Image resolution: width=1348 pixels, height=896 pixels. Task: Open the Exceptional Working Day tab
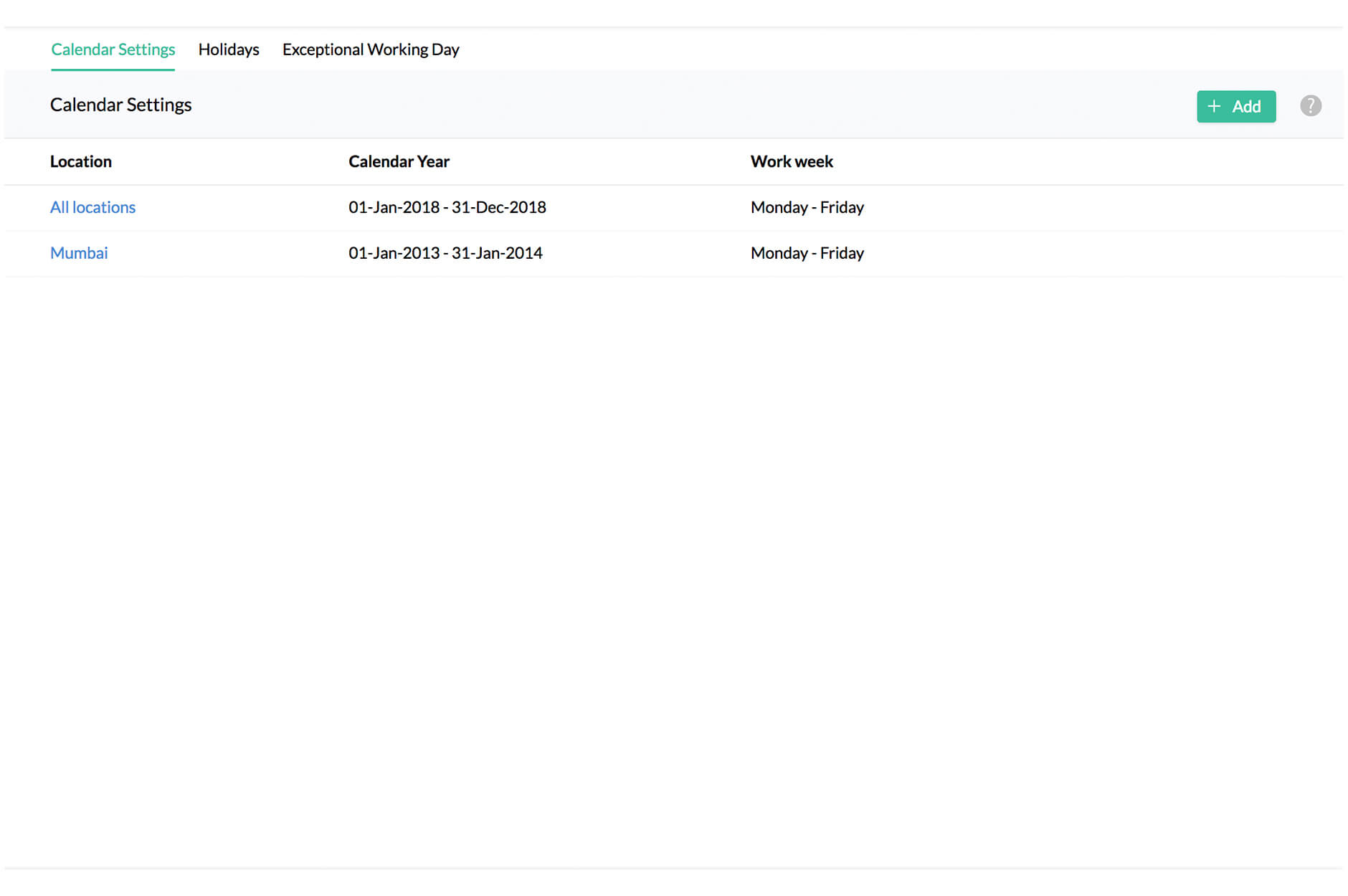click(x=370, y=49)
